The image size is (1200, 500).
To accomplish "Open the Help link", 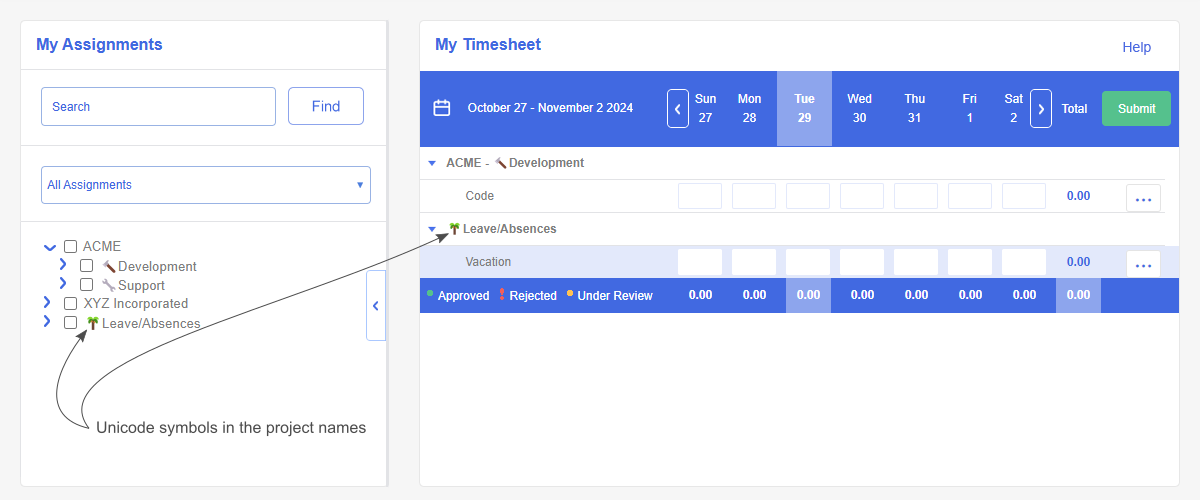I will 1136,47.
